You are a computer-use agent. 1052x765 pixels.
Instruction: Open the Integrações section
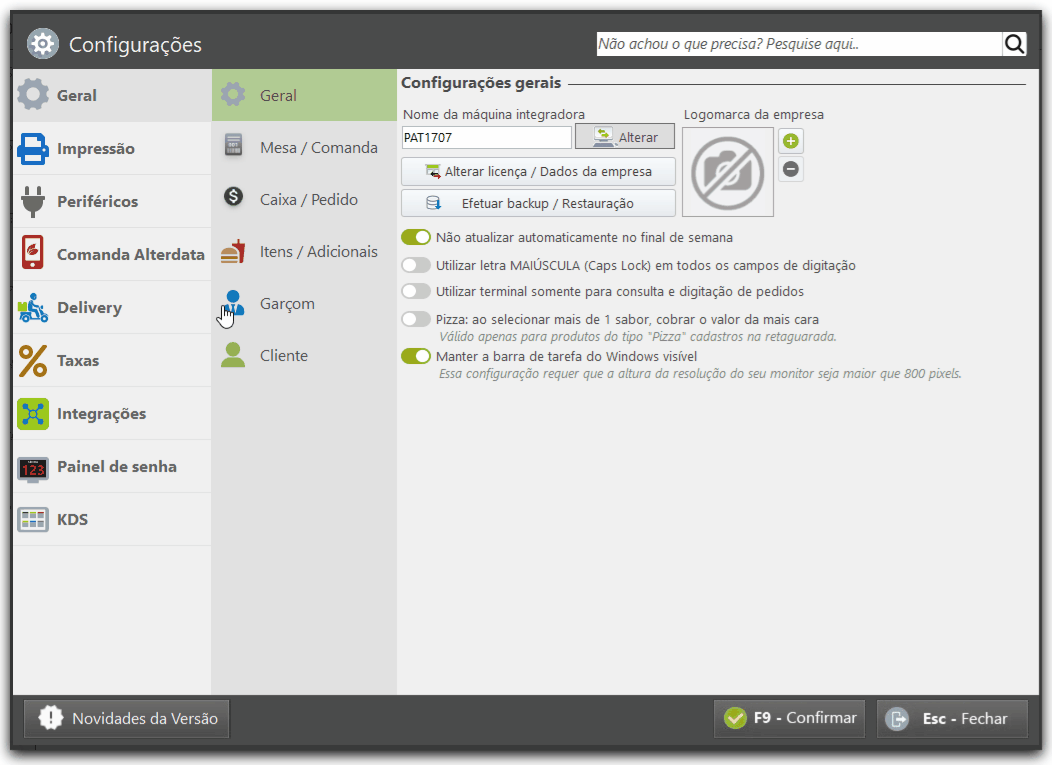[x=112, y=413]
